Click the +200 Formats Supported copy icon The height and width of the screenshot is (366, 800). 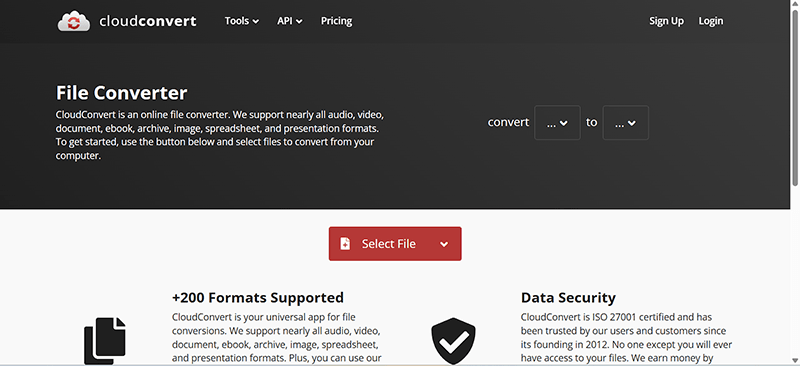click(x=105, y=341)
